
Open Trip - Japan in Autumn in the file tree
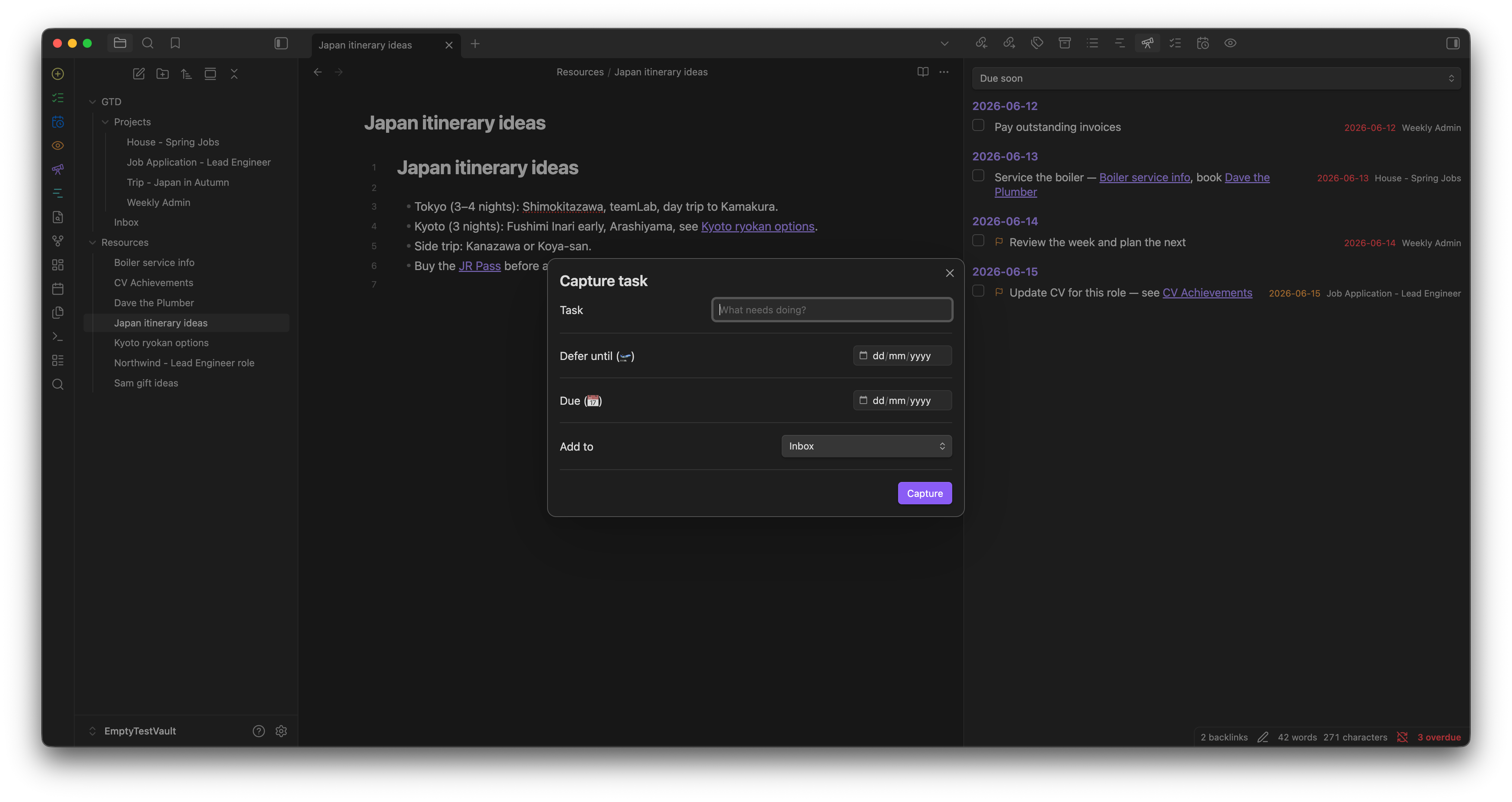(178, 182)
